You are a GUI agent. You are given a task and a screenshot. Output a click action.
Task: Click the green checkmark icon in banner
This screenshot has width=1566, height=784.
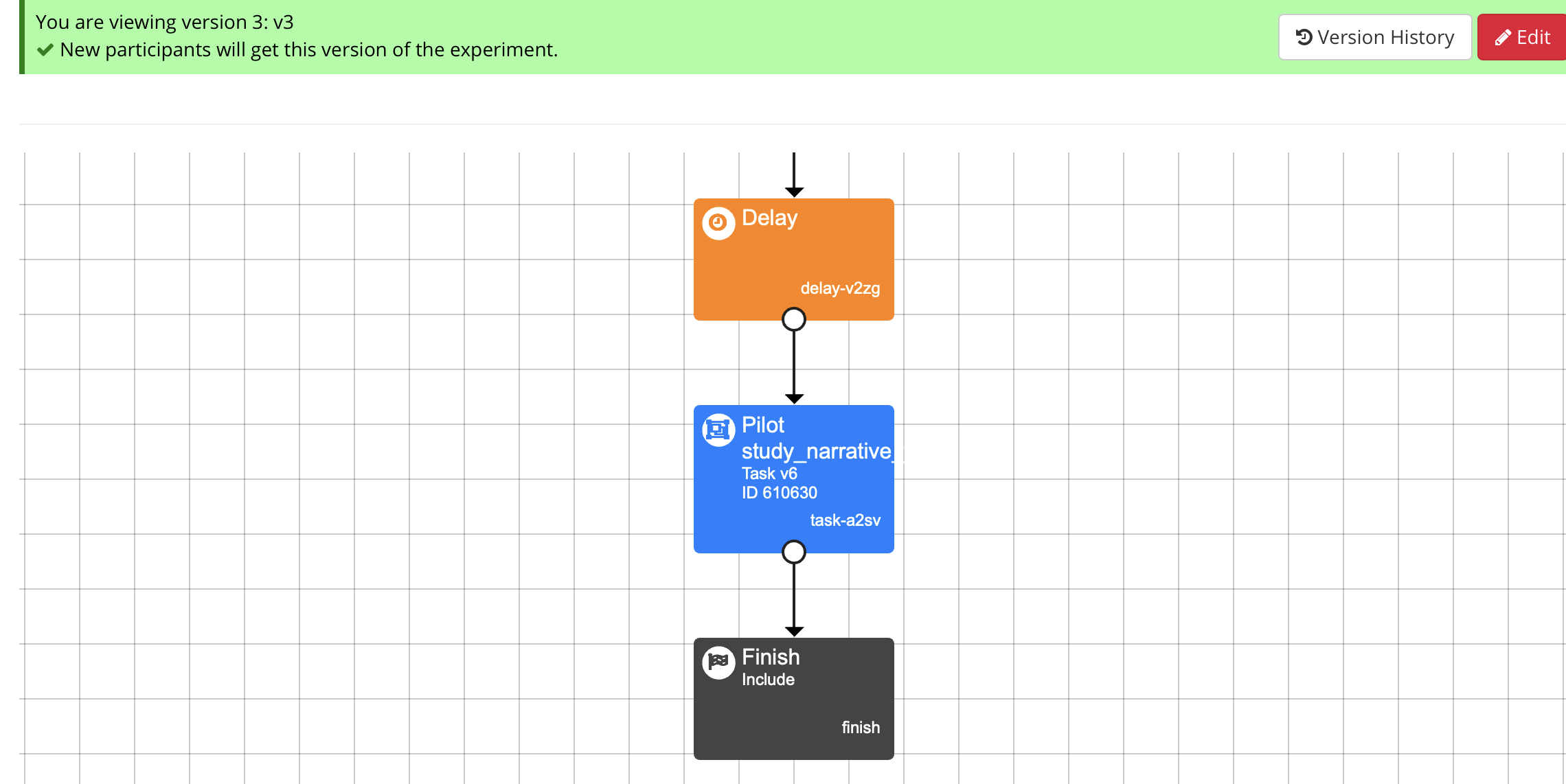coord(45,50)
